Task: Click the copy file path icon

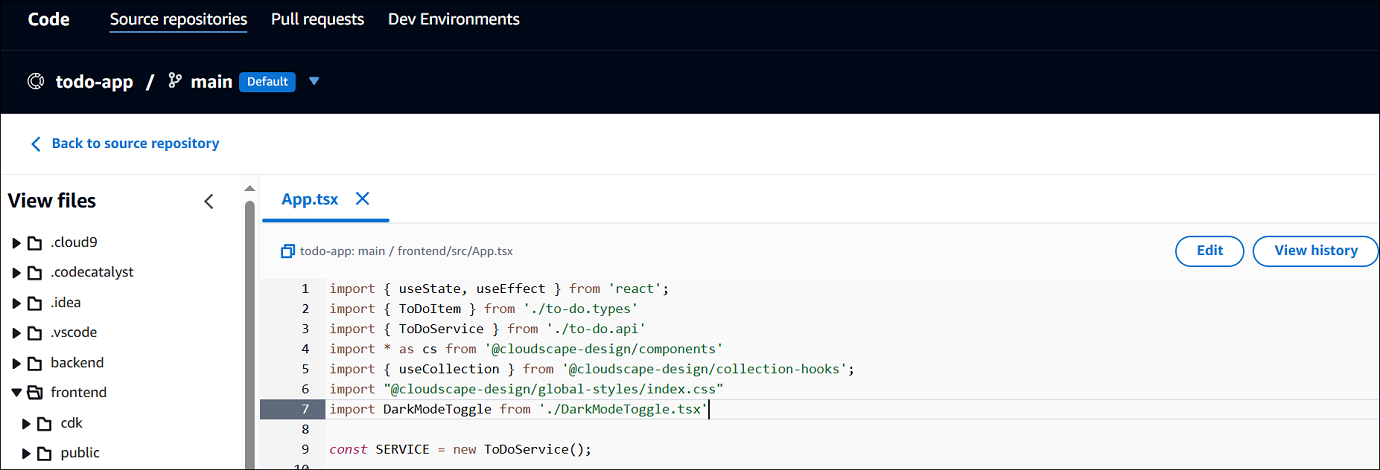Action: [x=288, y=252]
